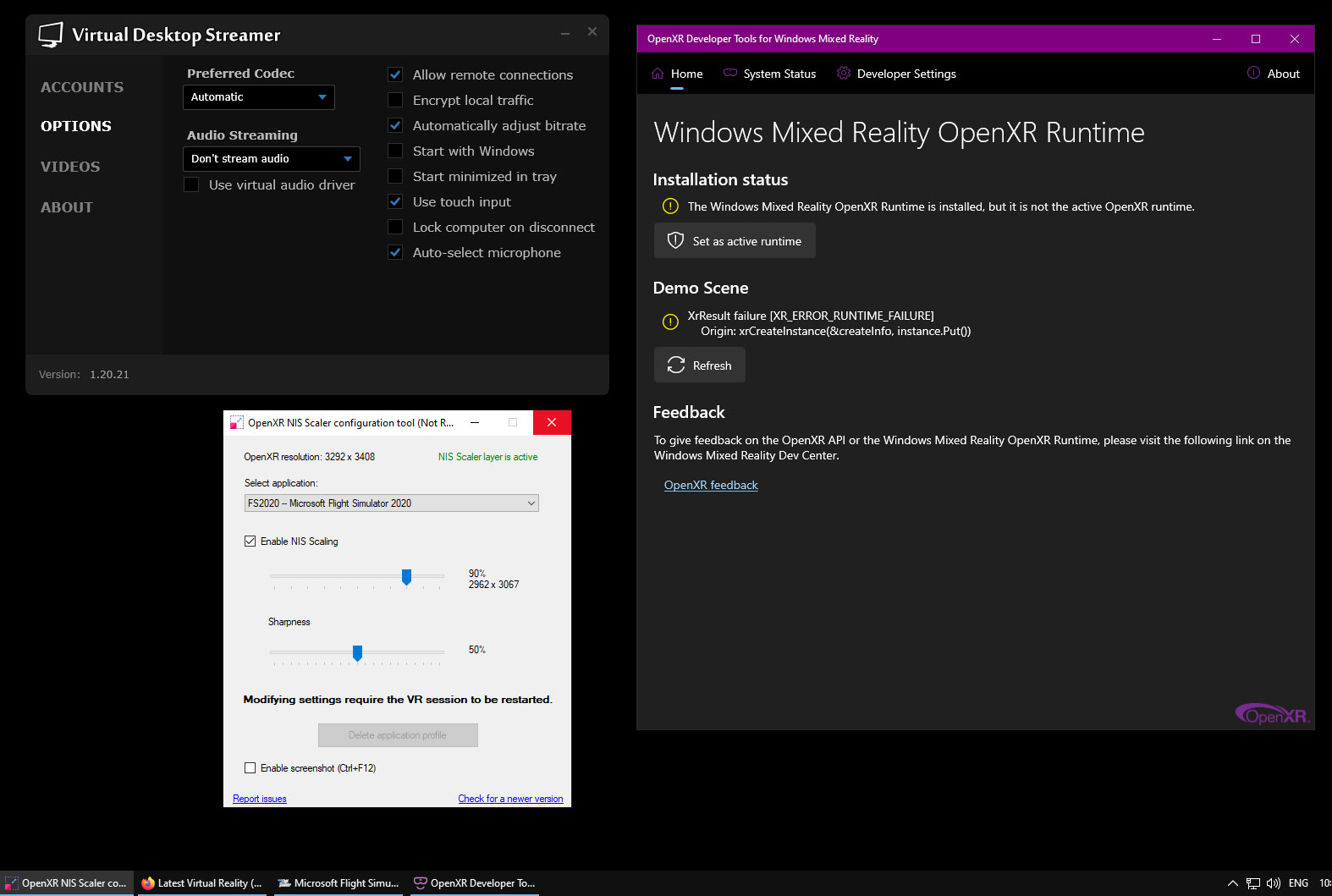Viewport: 1332px width, 896px height.
Task: Open the network icon in the system tray
Action: [x=1253, y=883]
